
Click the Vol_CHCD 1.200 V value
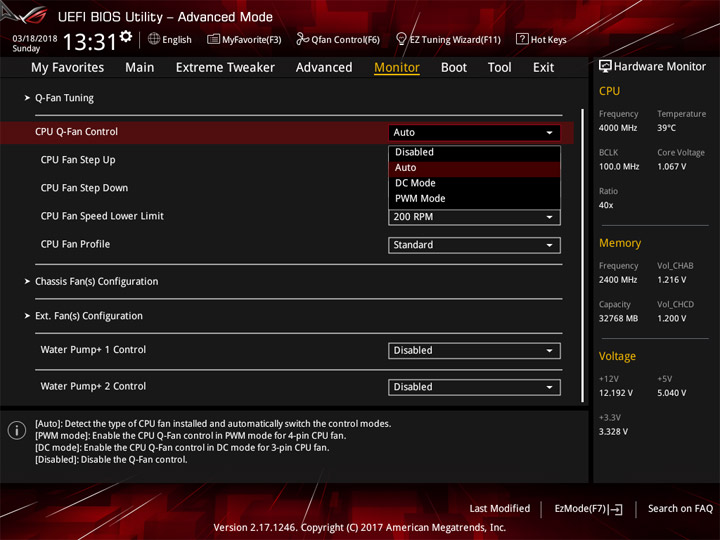tap(671, 319)
